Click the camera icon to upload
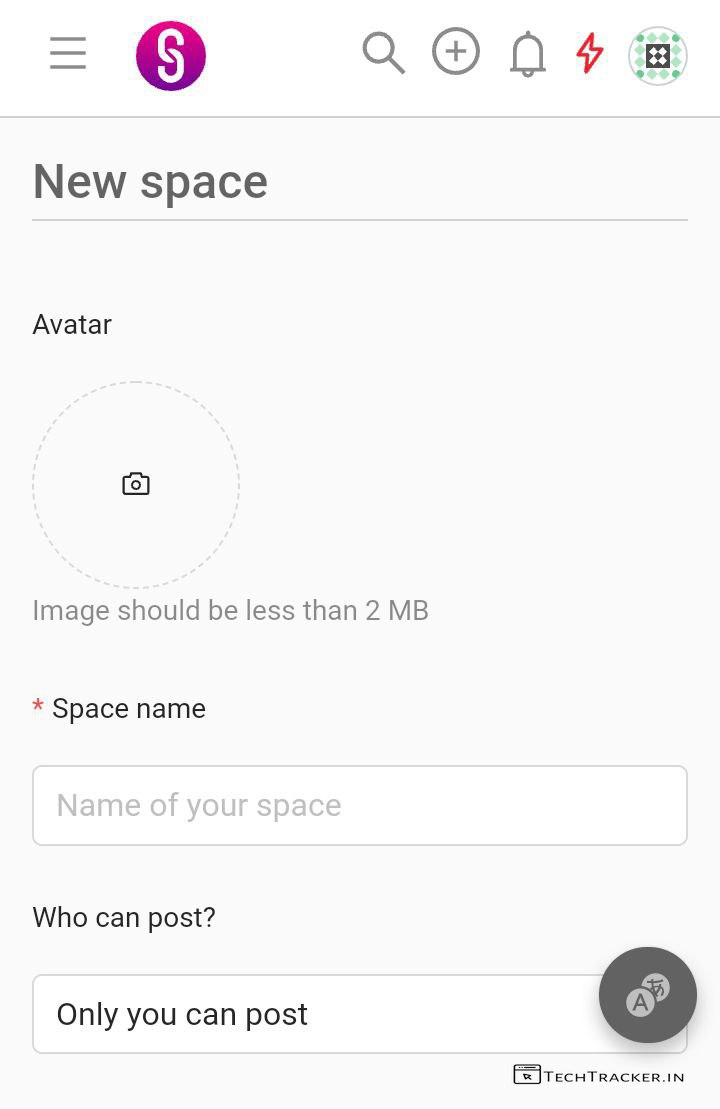Viewport: 720px width, 1109px height. pyautogui.click(x=136, y=484)
